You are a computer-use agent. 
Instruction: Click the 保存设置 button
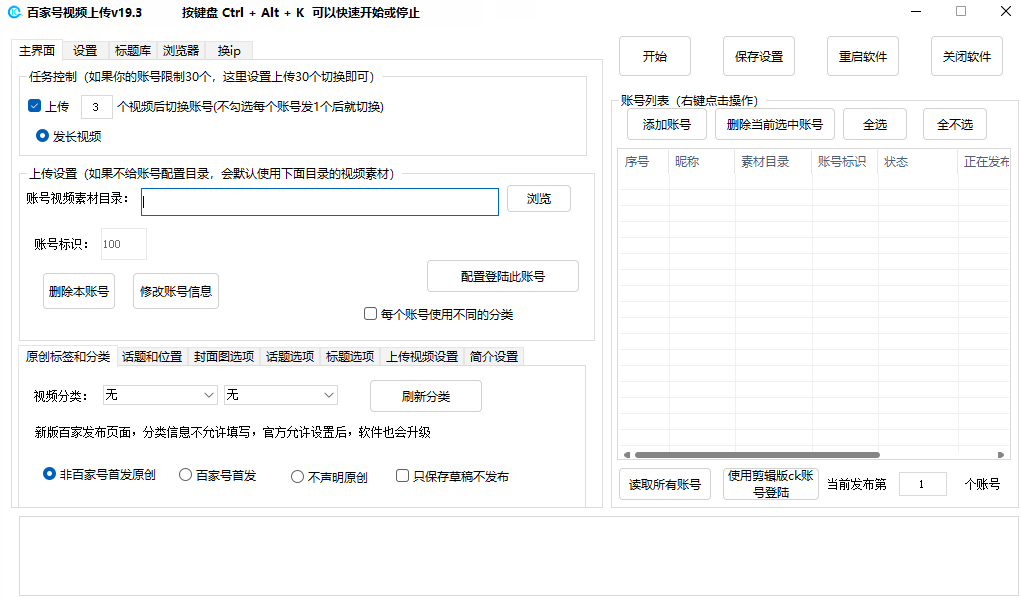[759, 57]
